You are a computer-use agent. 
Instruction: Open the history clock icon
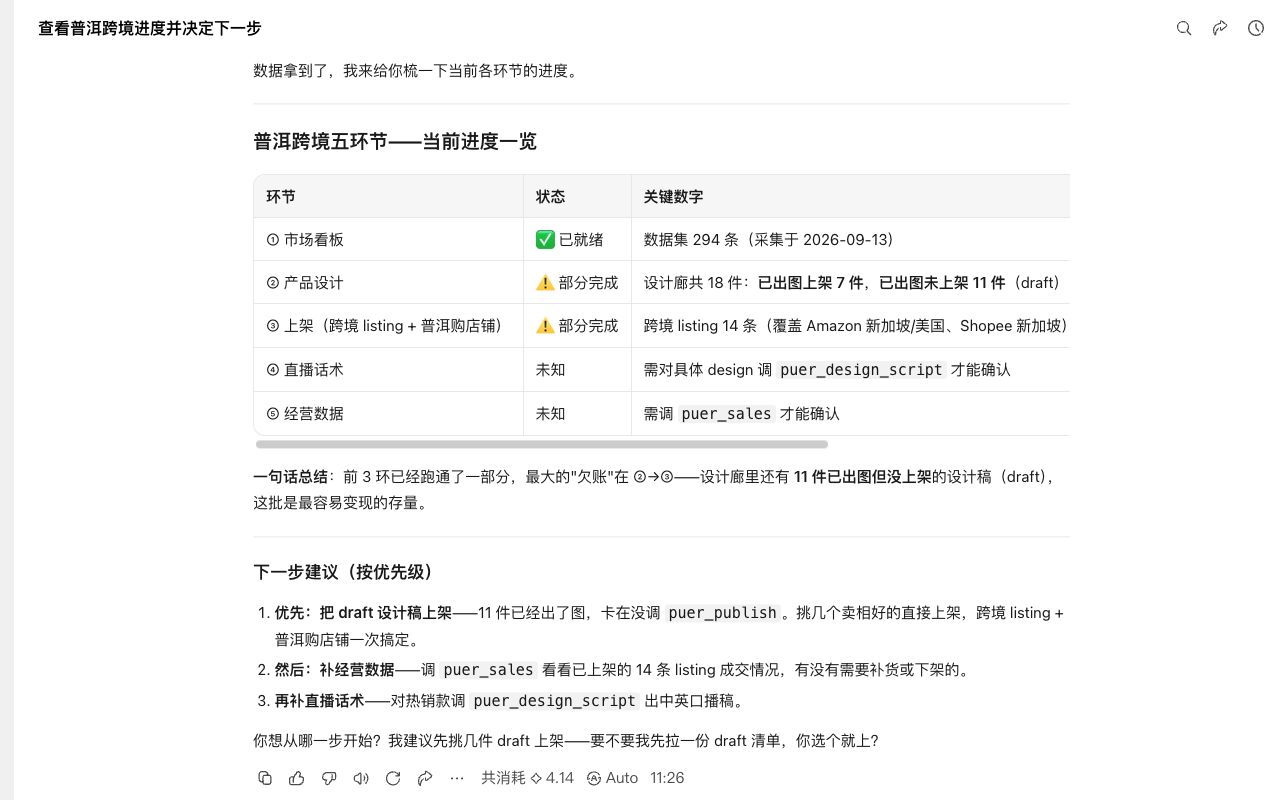click(1256, 28)
